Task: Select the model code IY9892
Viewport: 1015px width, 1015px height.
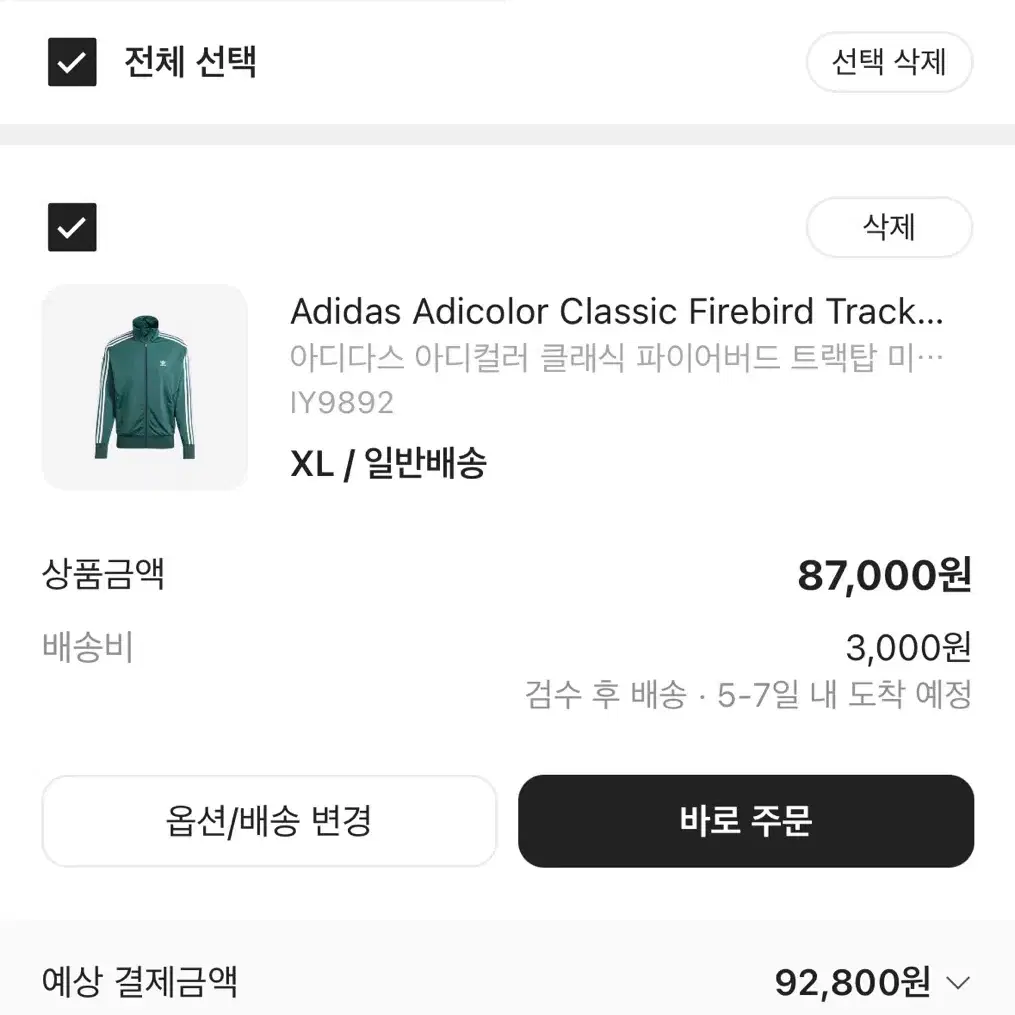Action: pyautogui.click(x=342, y=403)
